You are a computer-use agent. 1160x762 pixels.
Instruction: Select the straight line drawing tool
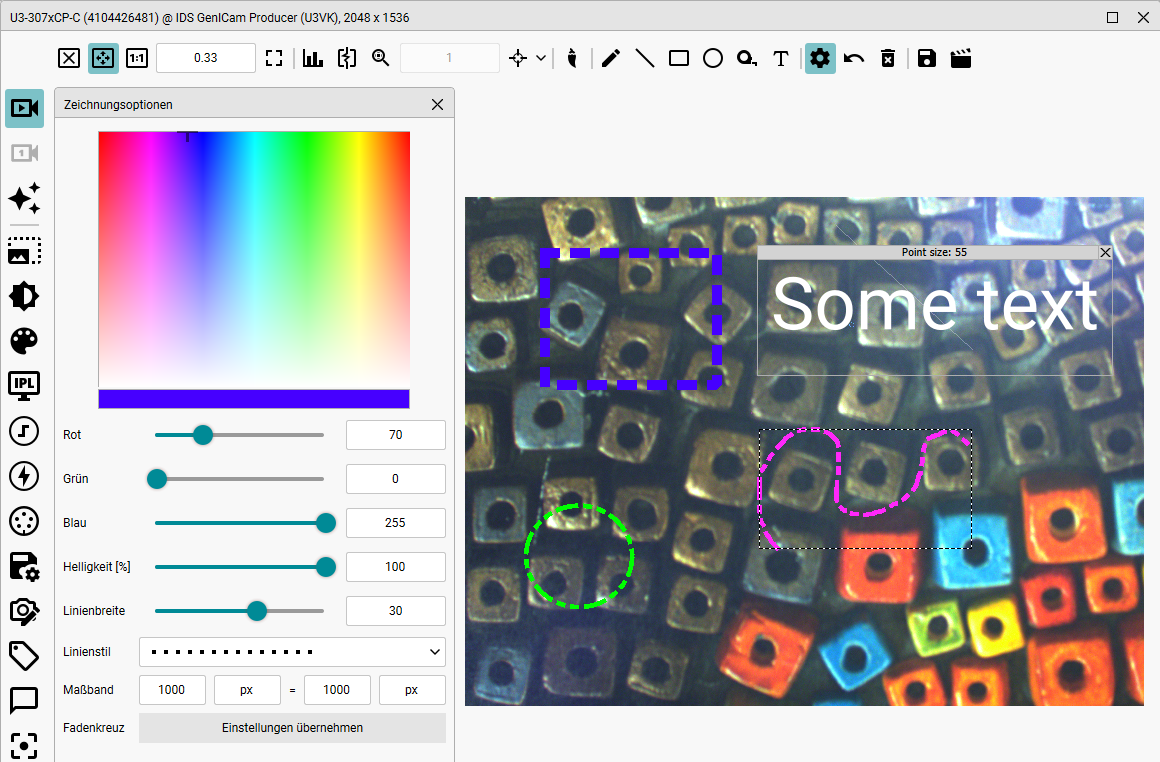(x=644, y=58)
